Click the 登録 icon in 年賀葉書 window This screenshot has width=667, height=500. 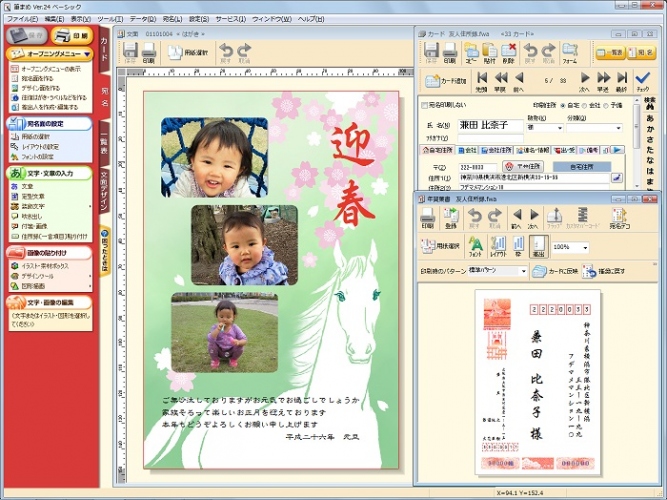(x=450, y=218)
